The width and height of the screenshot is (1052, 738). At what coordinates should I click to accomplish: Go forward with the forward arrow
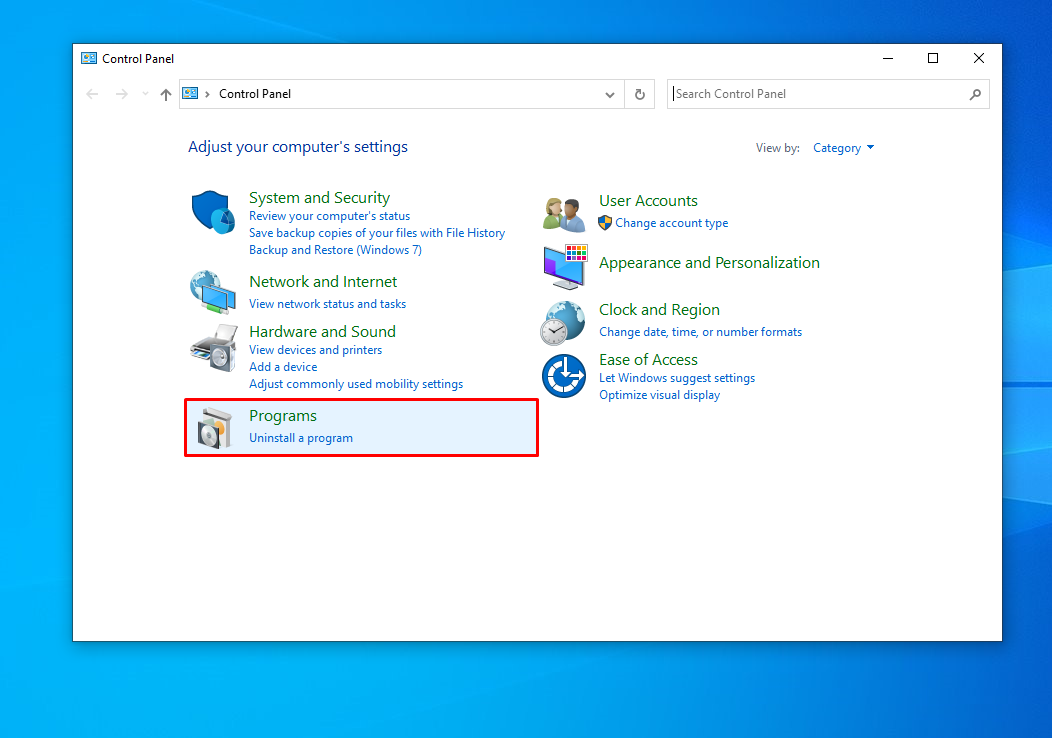coord(121,94)
